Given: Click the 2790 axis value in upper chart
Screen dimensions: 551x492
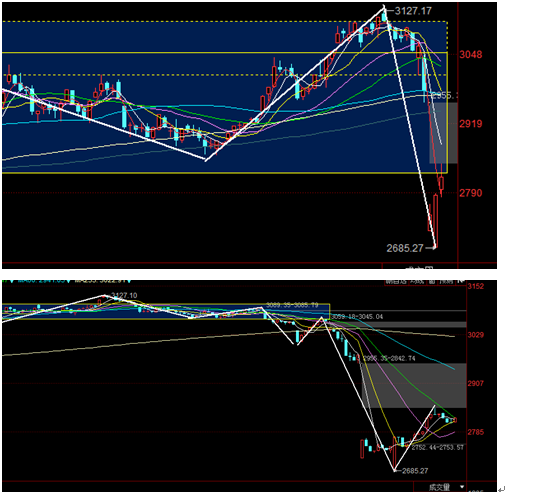Looking at the screenshot, I should point(471,193).
